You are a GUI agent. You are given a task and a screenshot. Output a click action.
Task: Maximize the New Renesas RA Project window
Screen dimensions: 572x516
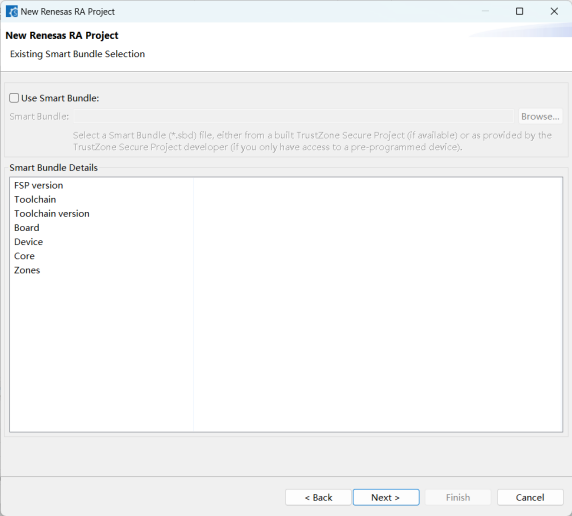pos(519,11)
